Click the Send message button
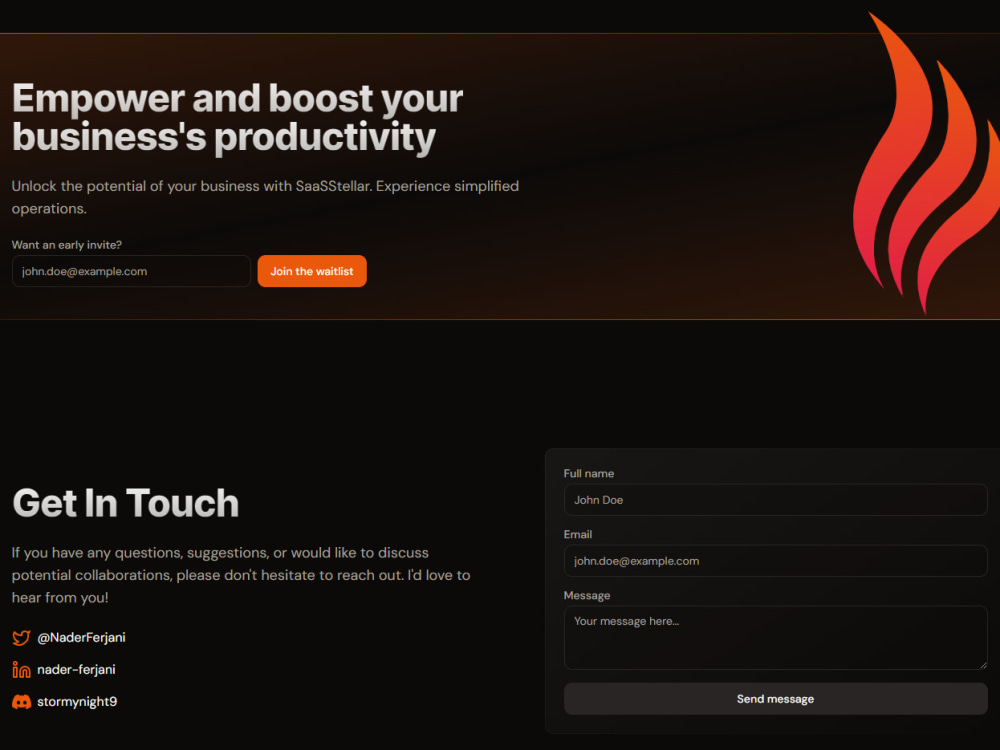 click(776, 699)
